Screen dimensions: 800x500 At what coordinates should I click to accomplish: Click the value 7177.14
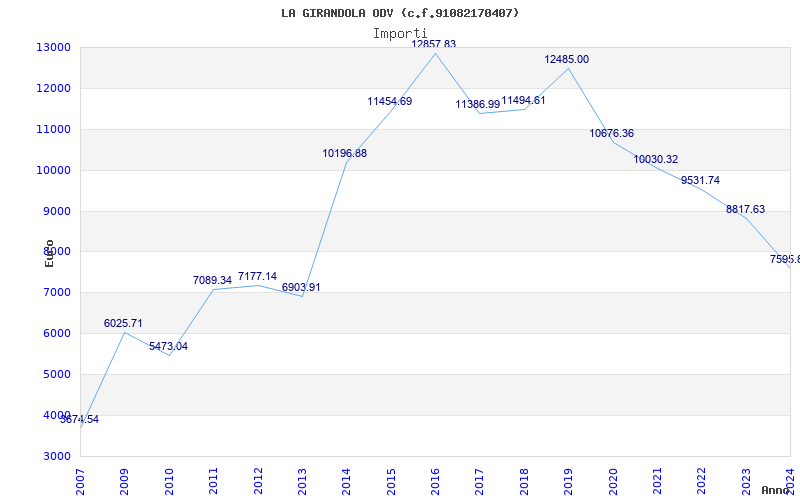(258, 277)
